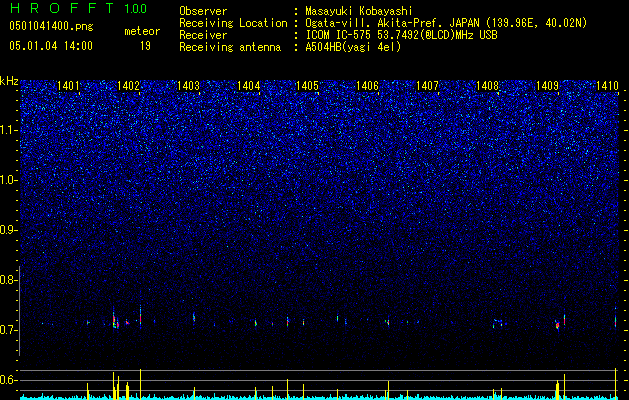
Task: Click the ICOM IC-575 receiver text
Action: pos(401,35)
